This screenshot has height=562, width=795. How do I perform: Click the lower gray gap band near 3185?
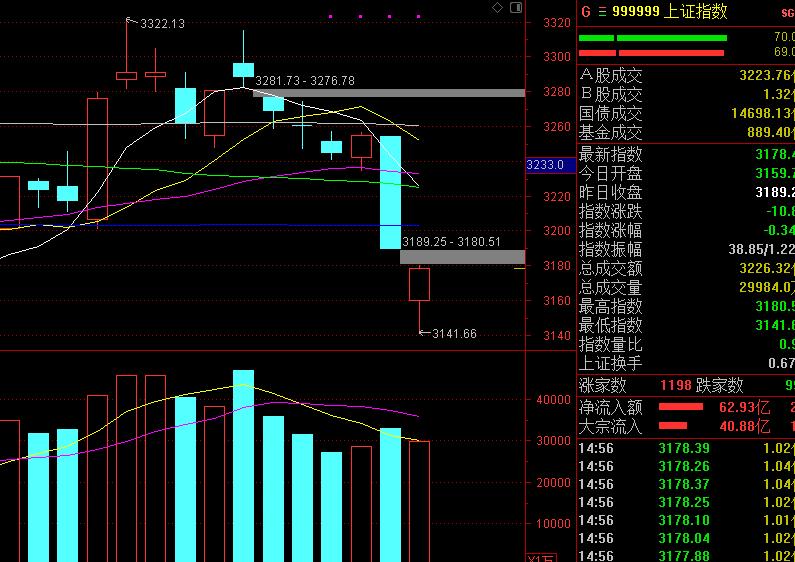(x=462, y=257)
